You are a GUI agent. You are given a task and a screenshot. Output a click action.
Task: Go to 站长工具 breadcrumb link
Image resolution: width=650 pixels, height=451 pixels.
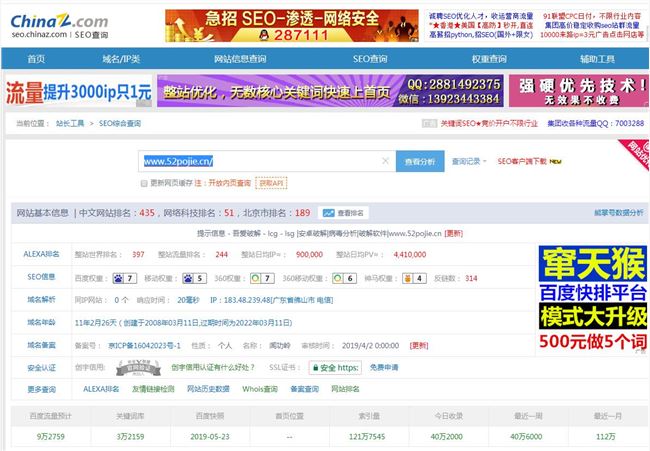[70, 124]
